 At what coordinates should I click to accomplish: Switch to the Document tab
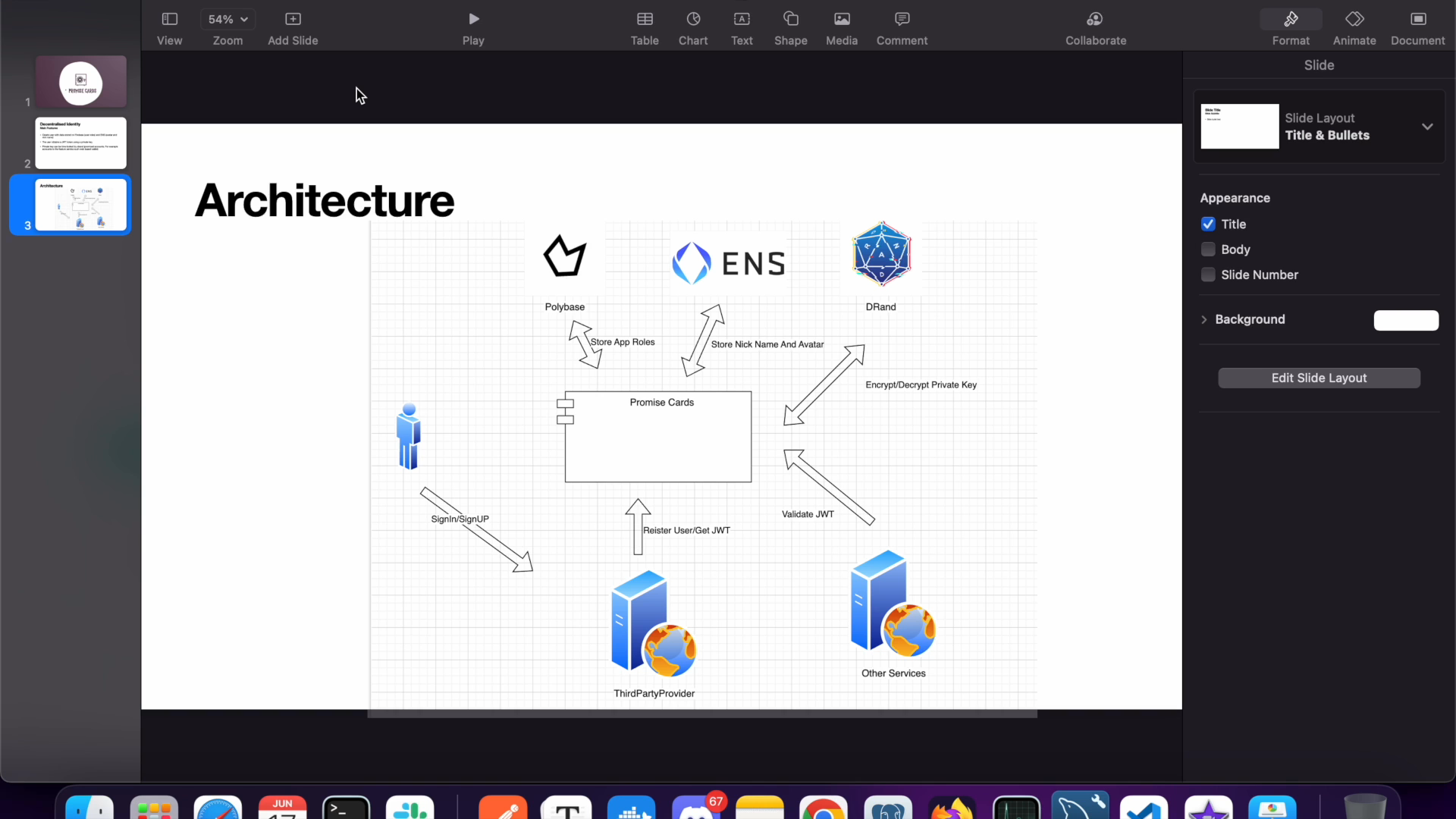tap(1417, 20)
